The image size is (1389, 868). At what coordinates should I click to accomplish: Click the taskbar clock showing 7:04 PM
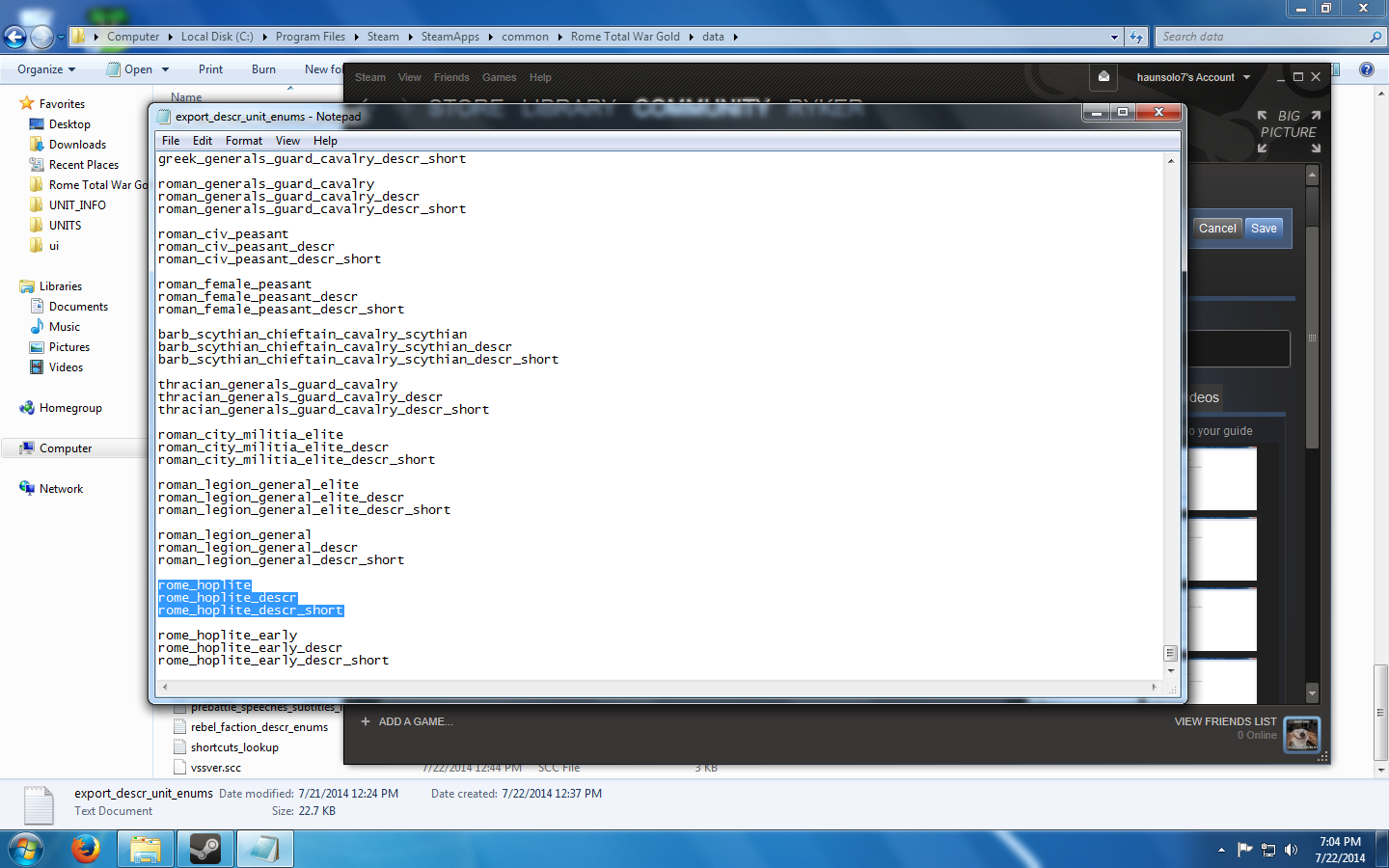point(1340,850)
